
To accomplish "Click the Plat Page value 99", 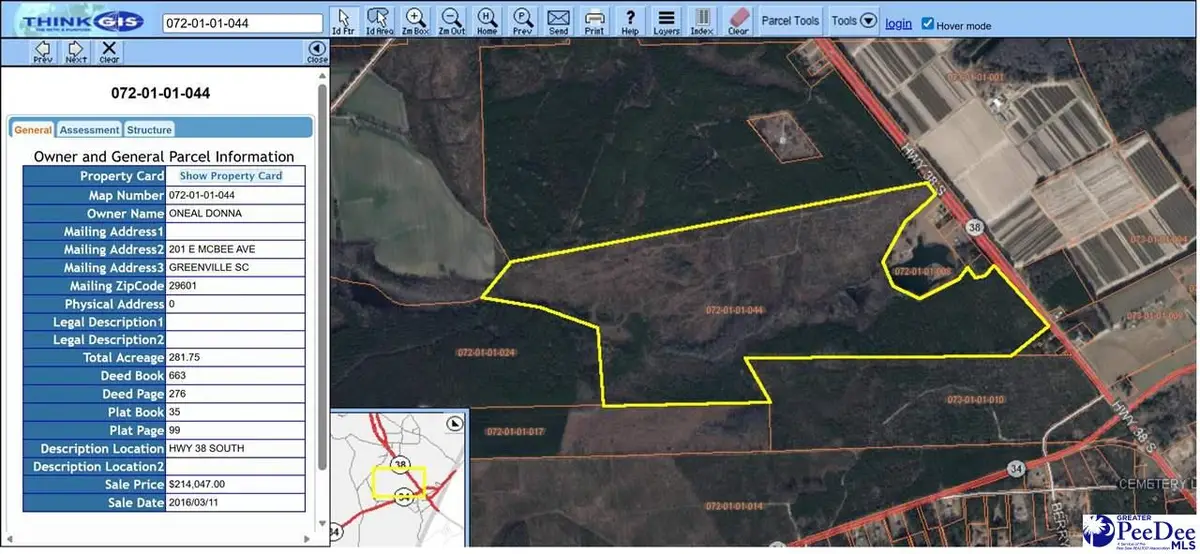I will [x=175, y=429].
